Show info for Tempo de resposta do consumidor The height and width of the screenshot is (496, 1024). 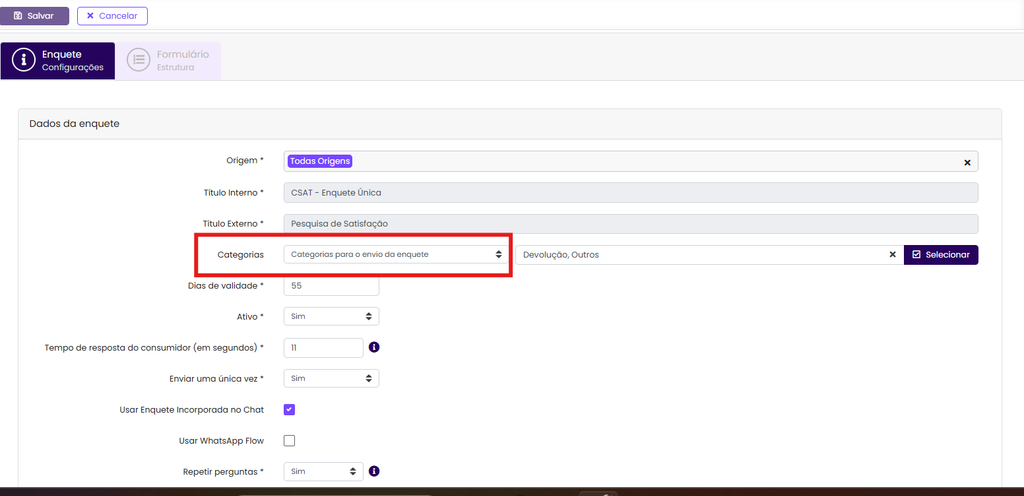pyautogui.click(x=374, y=347)
